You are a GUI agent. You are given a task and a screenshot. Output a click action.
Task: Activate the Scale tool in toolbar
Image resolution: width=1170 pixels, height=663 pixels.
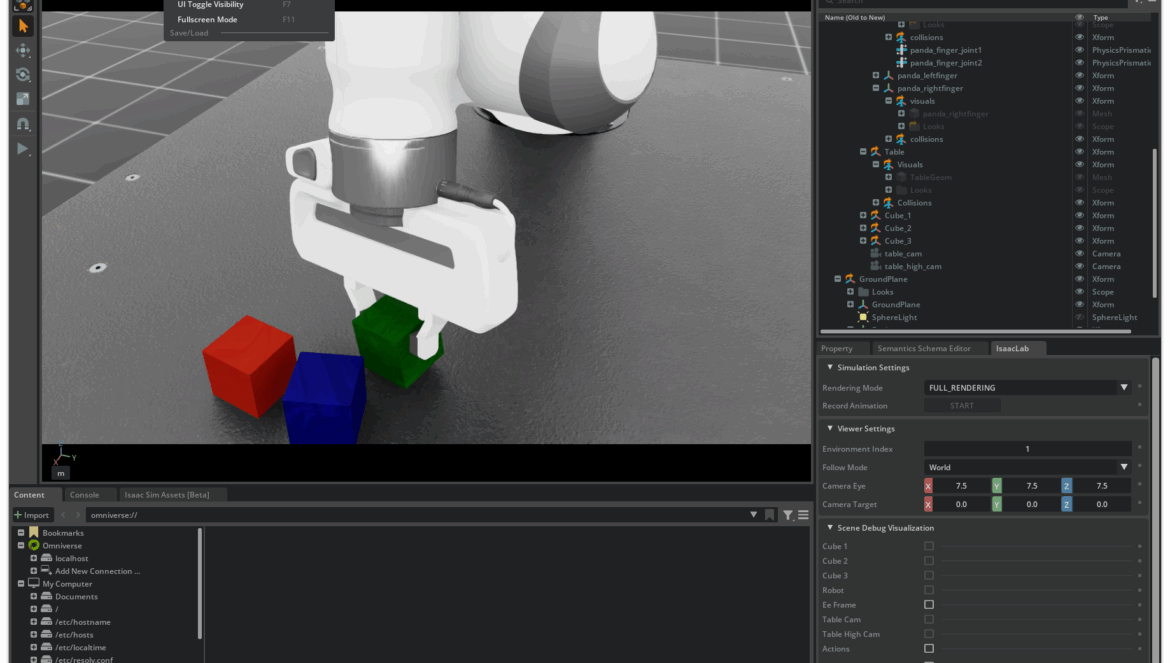[22, 100]
